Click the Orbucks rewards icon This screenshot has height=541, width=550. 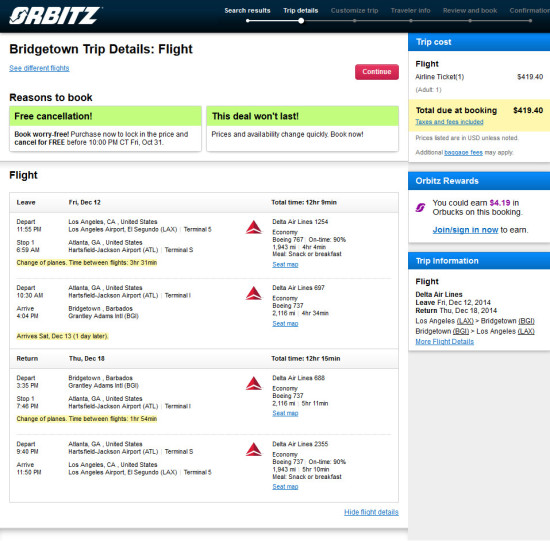coord(420,208)
